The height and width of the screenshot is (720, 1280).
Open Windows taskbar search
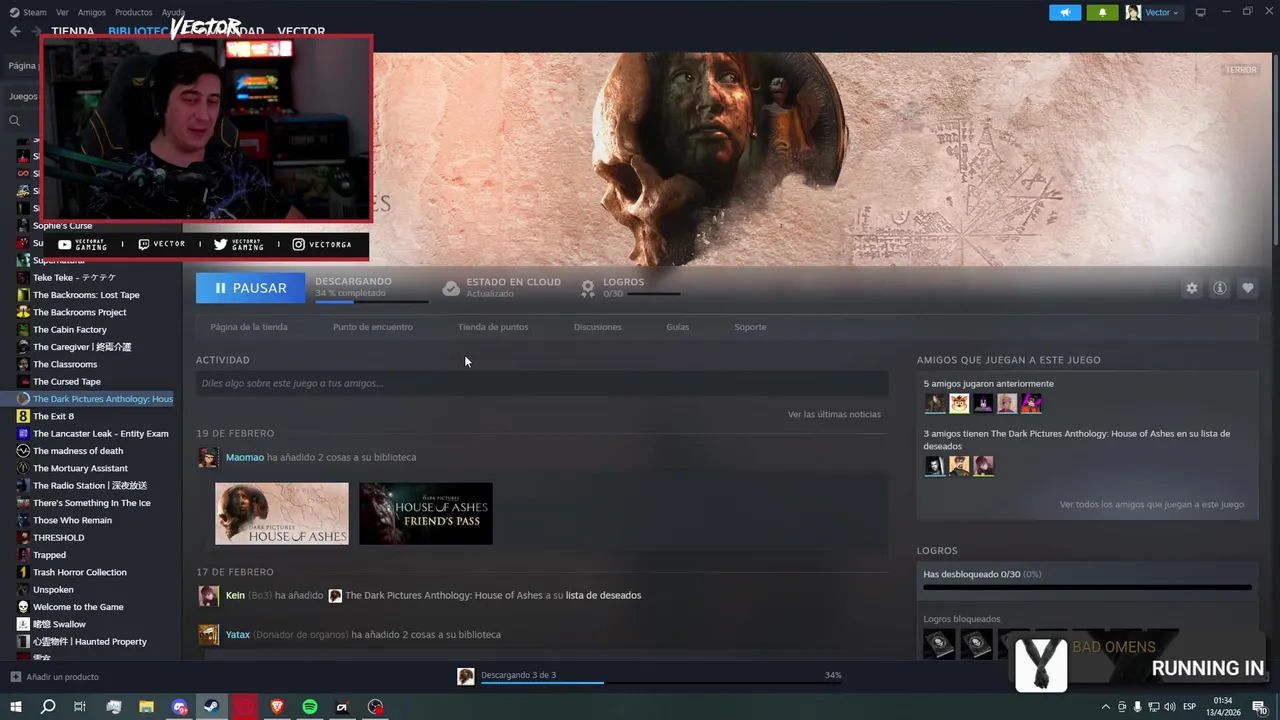(x=47, y=707)
